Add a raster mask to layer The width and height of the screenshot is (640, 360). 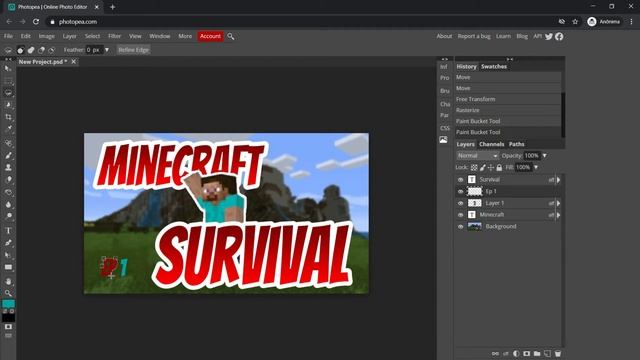[527, 353]
